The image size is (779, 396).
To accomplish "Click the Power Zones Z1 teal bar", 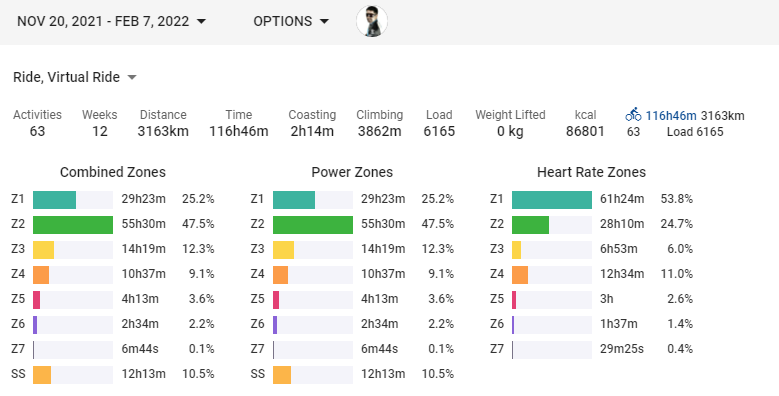I will click(x=294, y=200).
